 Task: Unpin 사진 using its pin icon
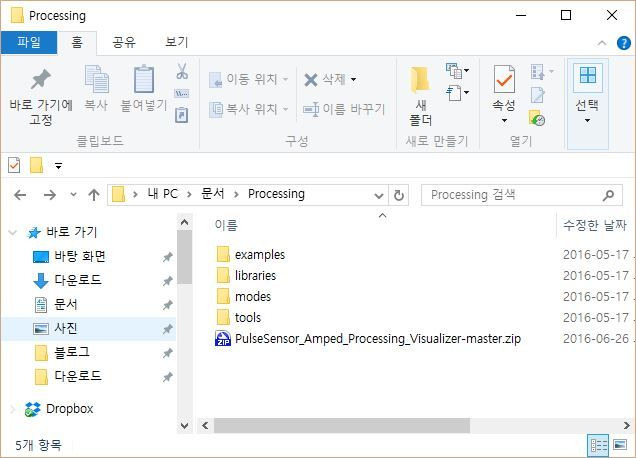(x=168, y=329)
